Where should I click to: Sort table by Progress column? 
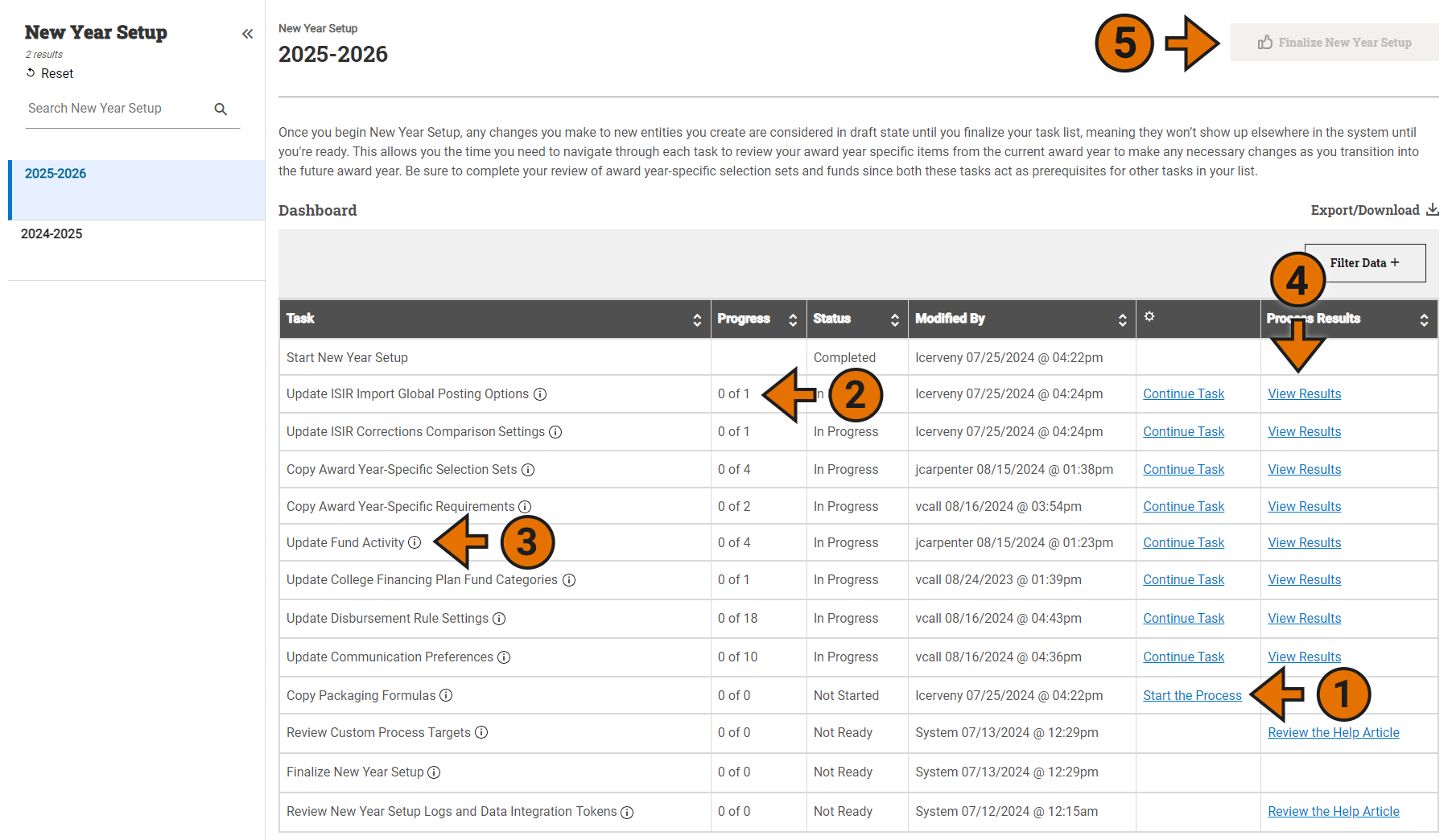[793, 320]
